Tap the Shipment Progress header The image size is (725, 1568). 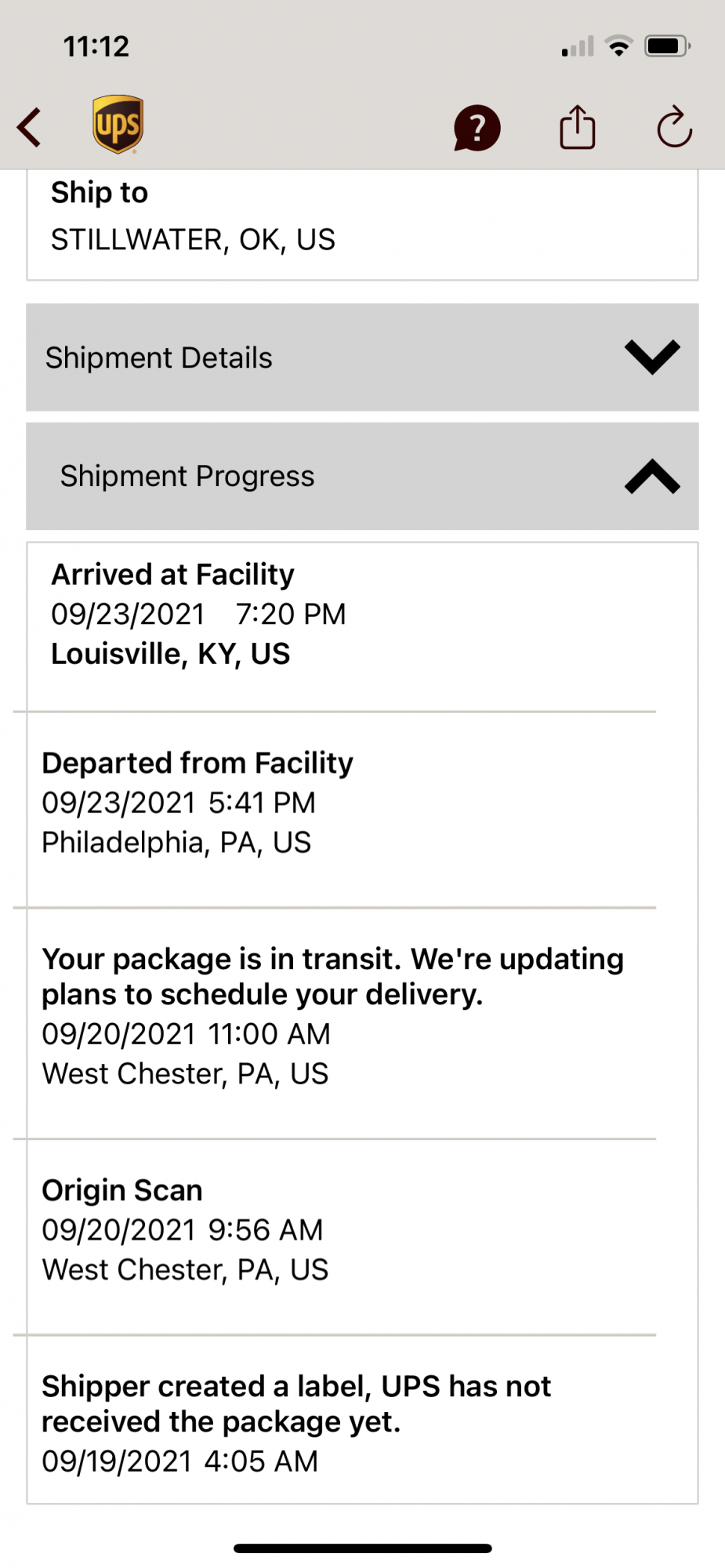(x=362, y=476)
